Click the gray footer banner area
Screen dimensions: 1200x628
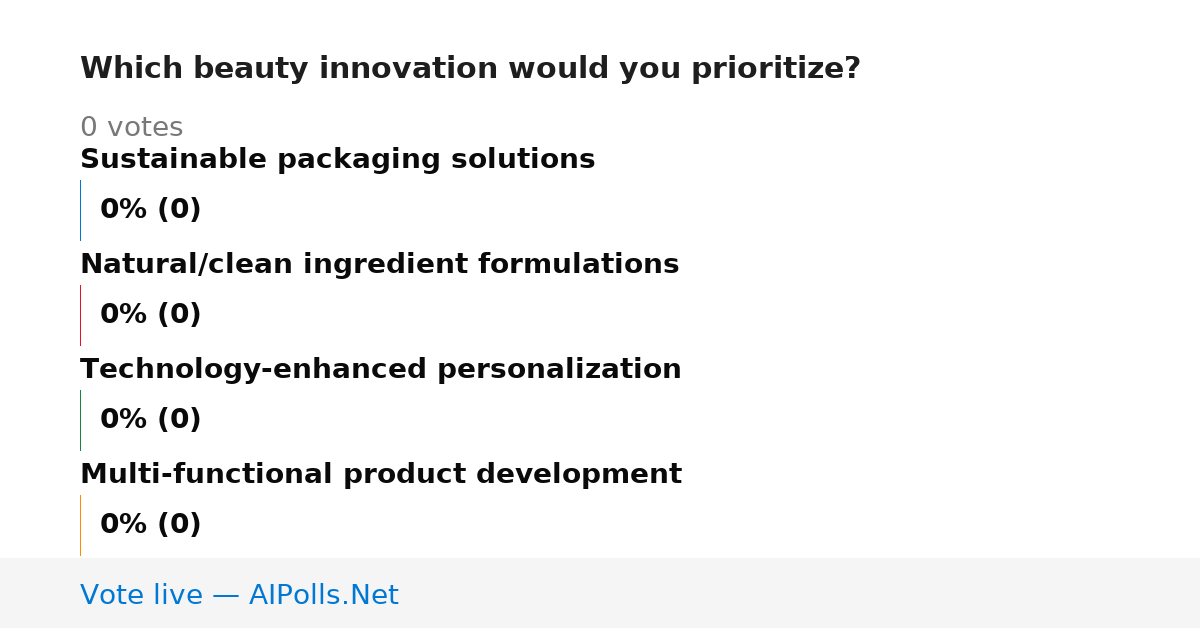600,593
